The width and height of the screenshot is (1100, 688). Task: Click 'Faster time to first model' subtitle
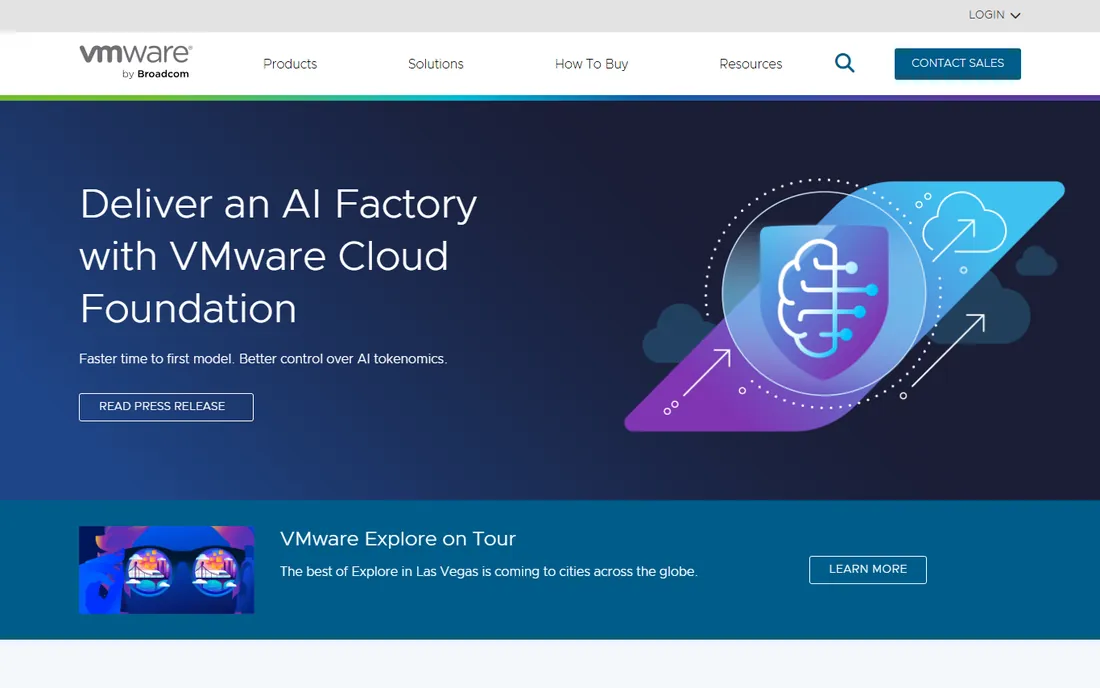[x=263, y=359]
